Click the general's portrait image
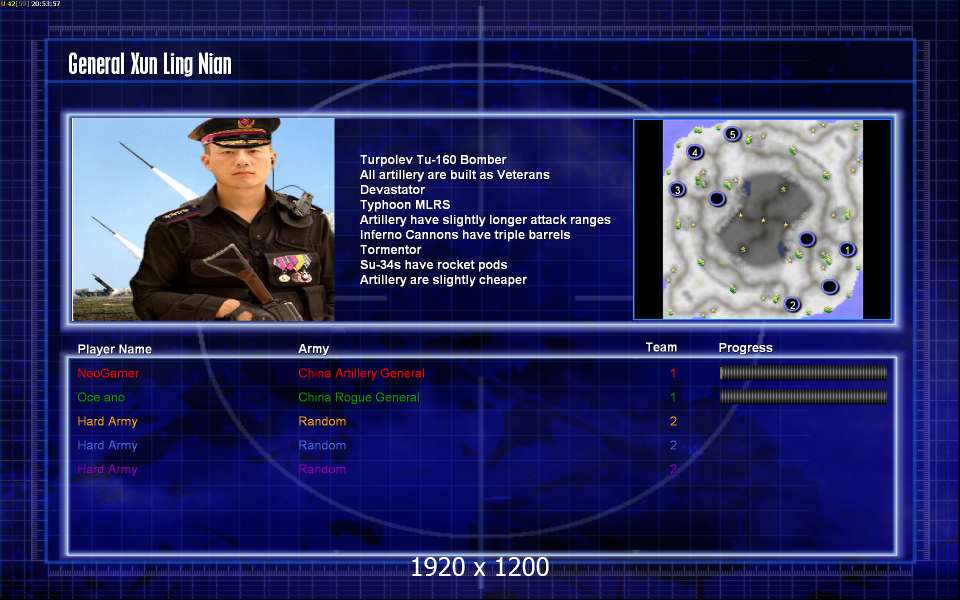Viewport: 960px width, 600px height. click(203, 219)
